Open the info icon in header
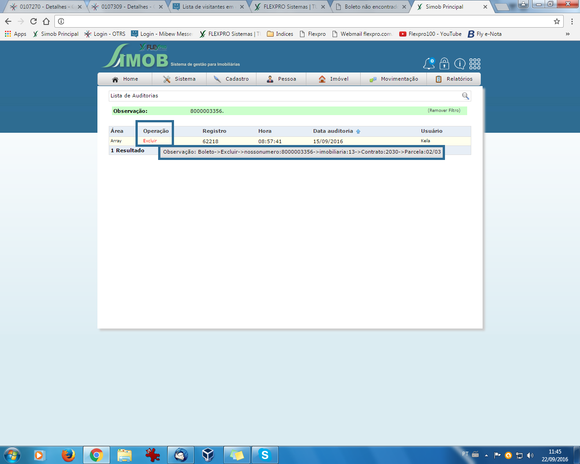580x464 pixels. point(459,64)
